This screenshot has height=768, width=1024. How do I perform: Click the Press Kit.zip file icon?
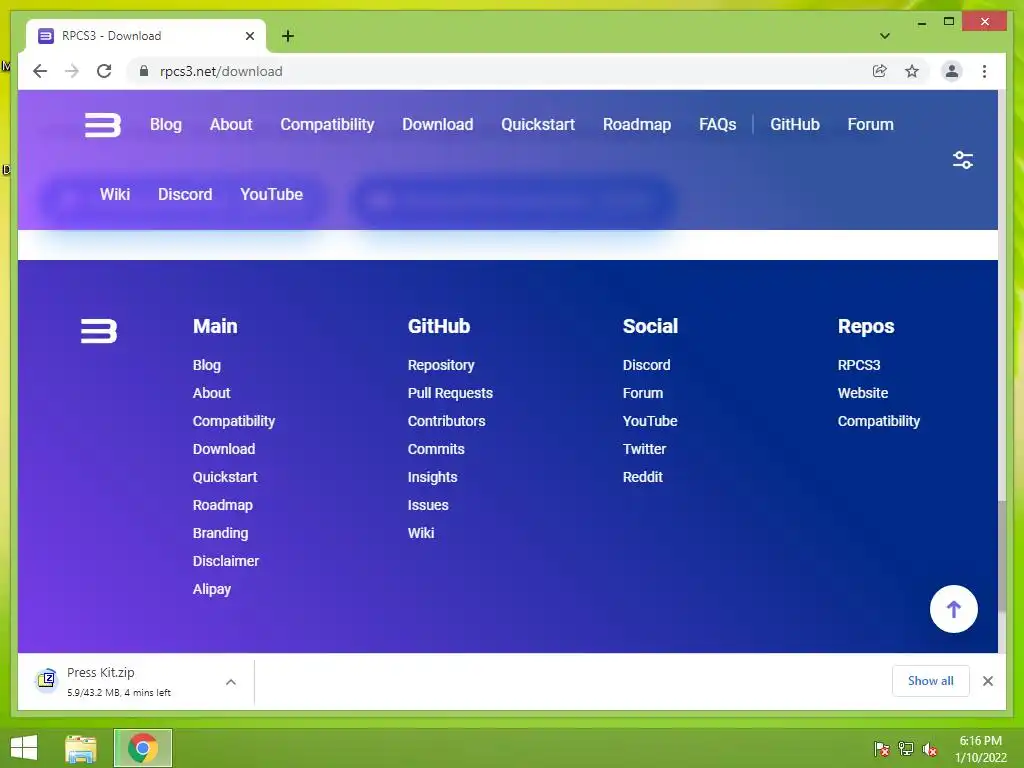pyautogui.click(x=46, y=680)
